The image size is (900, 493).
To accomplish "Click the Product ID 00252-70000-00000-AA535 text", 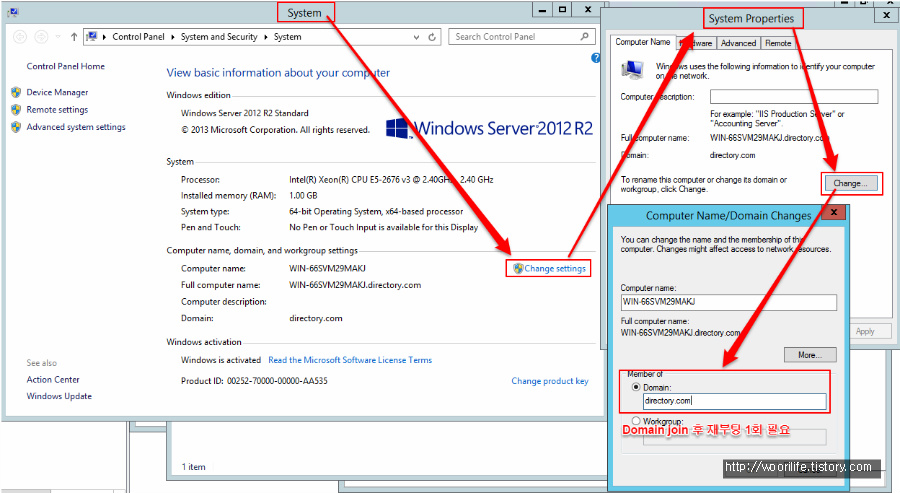I will tap(254, 381).
